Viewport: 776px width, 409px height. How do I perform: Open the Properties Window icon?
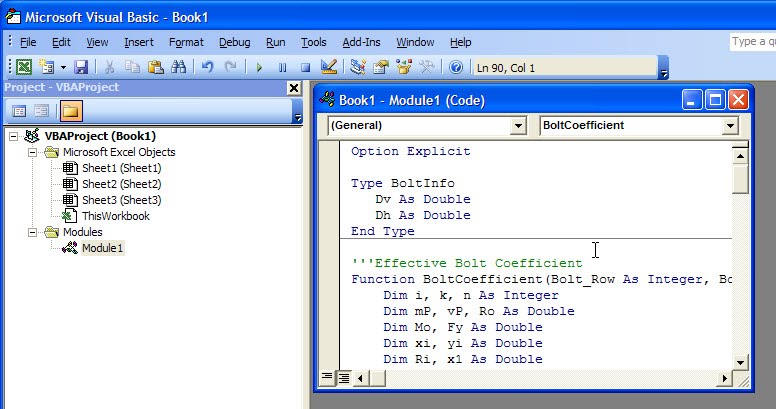point(381,67)
